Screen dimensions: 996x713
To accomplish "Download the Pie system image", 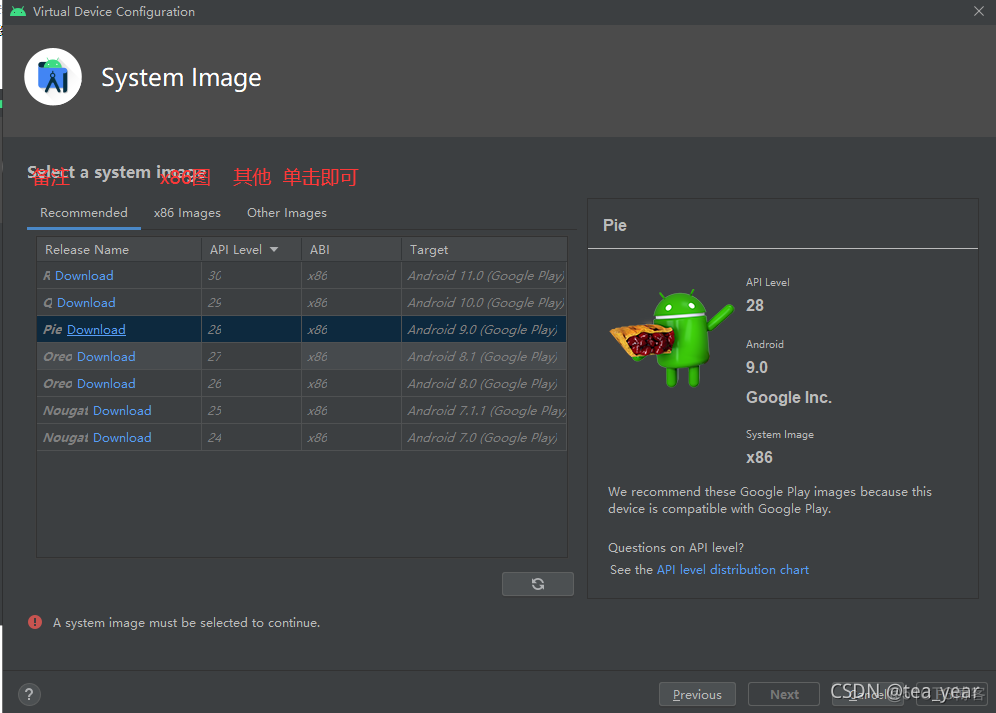I will (x=95, y=329).
